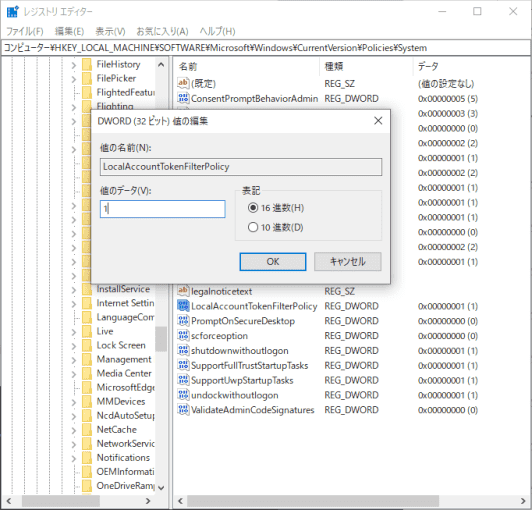The height and width of the screenshot is (510, 532).
Task: Expand the InstallService tree node
Action: [74, 289]
